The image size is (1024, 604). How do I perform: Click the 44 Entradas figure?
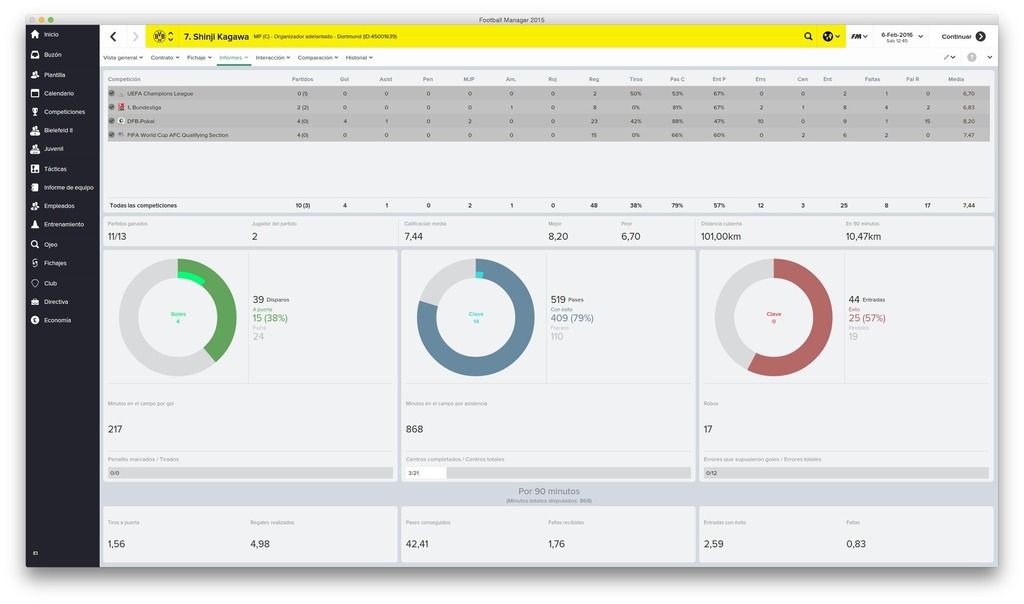(x=867, y=299)
